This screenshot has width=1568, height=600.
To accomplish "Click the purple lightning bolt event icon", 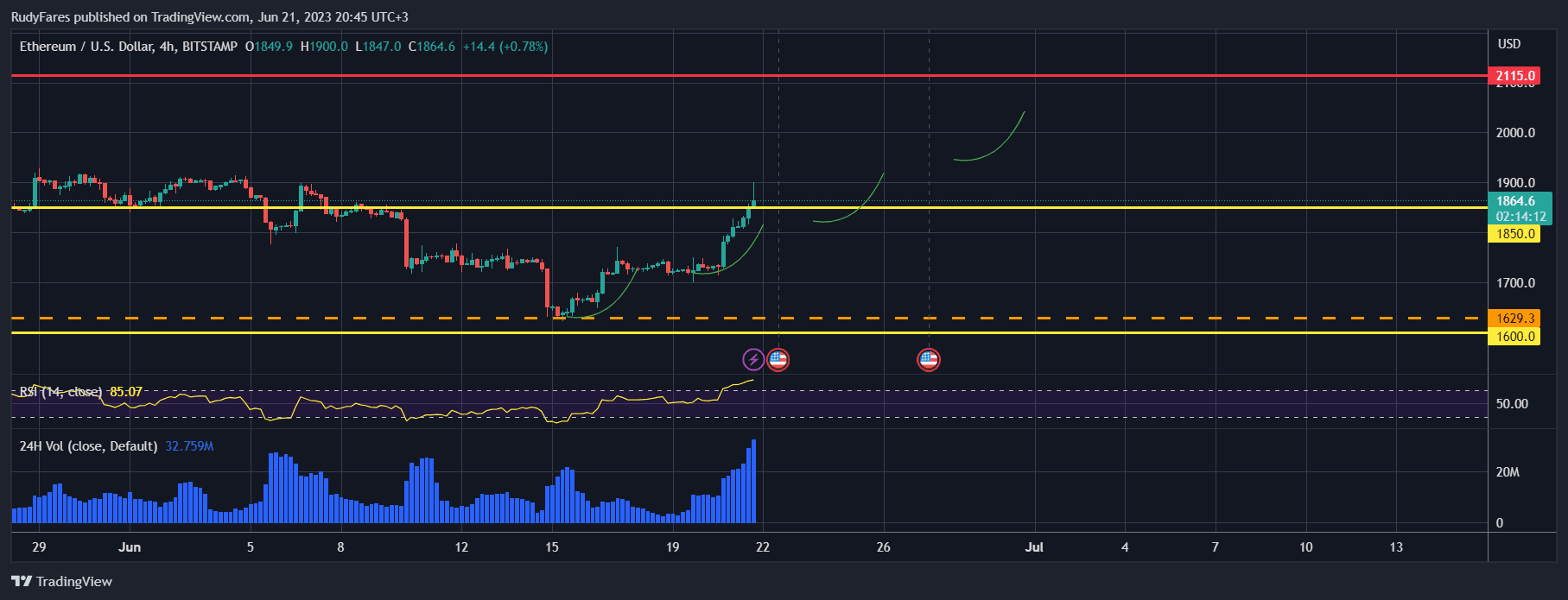I will coord(753,359).
